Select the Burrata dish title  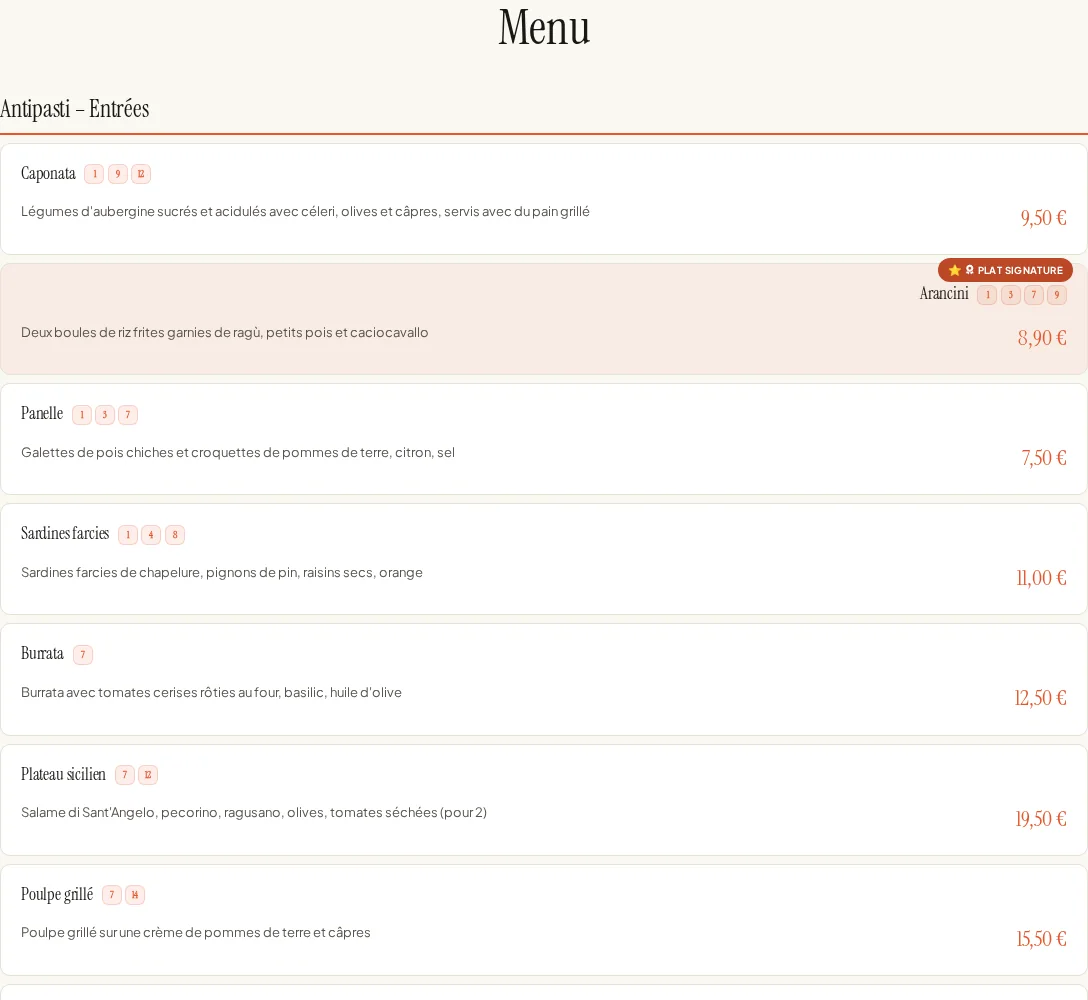pyautogui.click(x=42, y=654)
